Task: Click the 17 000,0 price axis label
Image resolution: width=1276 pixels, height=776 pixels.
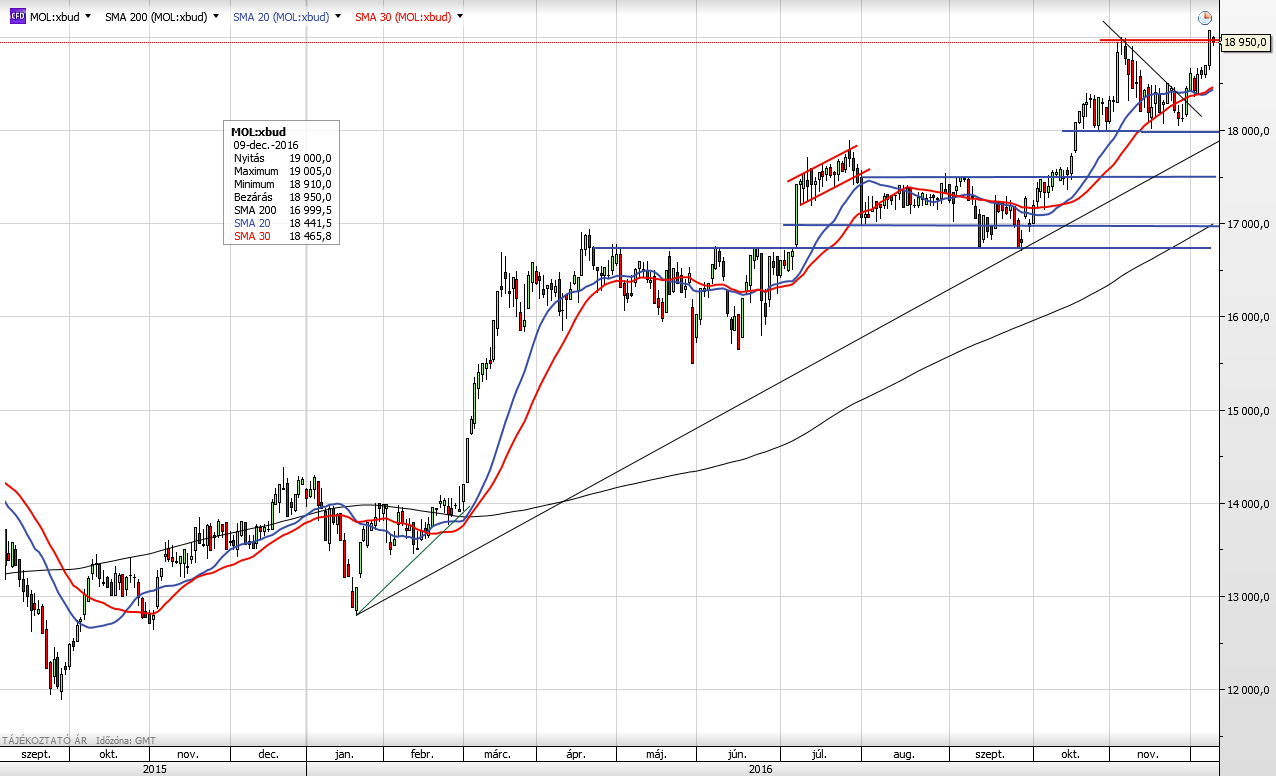Action: tap(1250, 224)
